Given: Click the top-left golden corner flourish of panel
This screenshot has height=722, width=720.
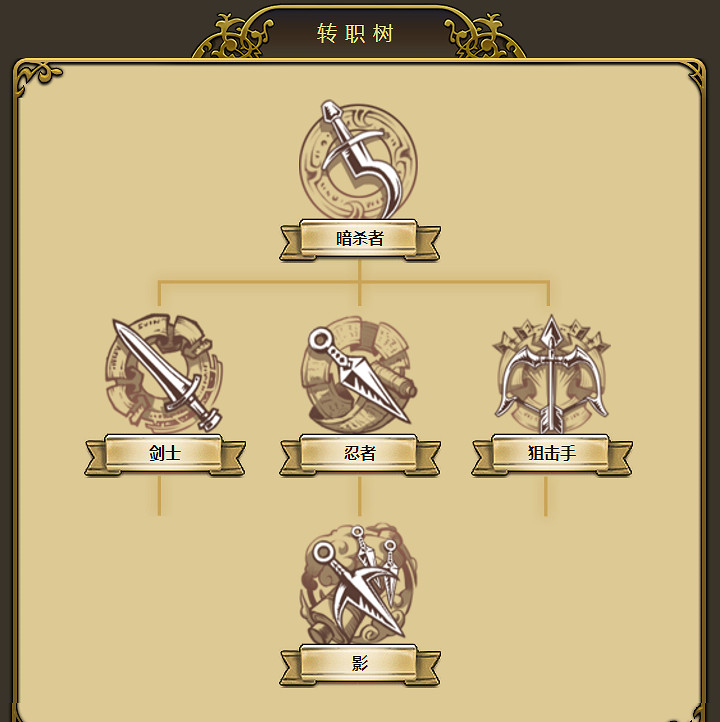Looking at the screenshot, I should (37, 77).
